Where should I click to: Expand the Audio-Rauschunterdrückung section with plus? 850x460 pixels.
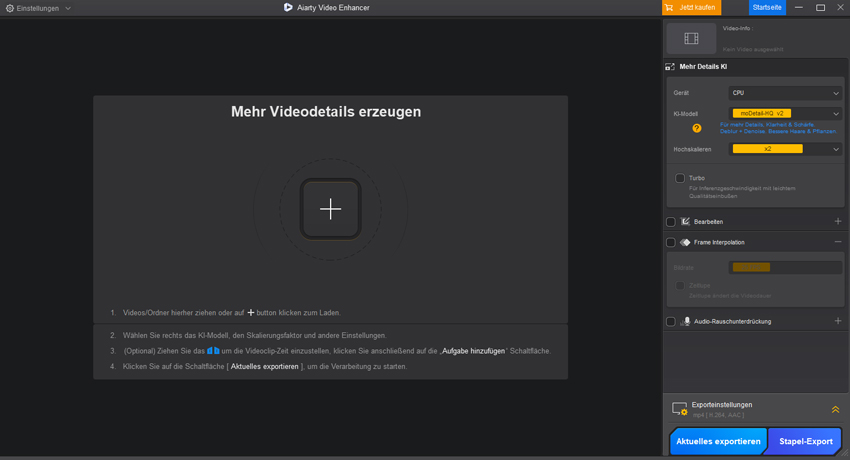pyautogui.click(x=838, y=321)
